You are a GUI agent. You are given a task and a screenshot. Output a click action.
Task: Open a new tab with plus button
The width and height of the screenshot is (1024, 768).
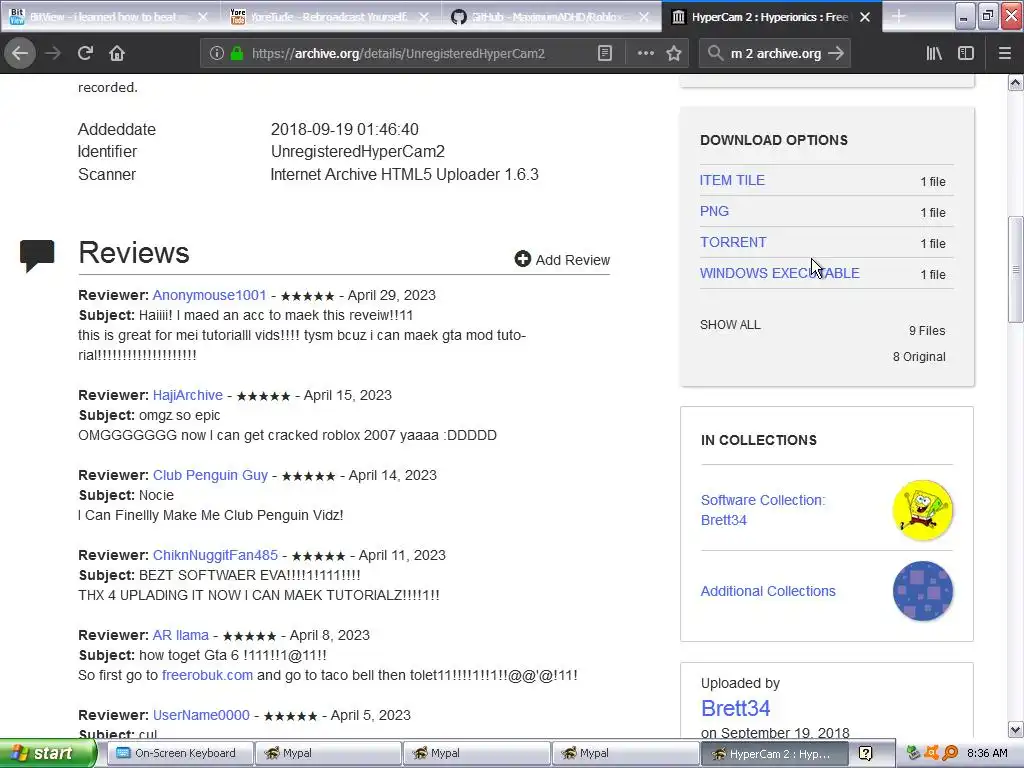[899, 16]
